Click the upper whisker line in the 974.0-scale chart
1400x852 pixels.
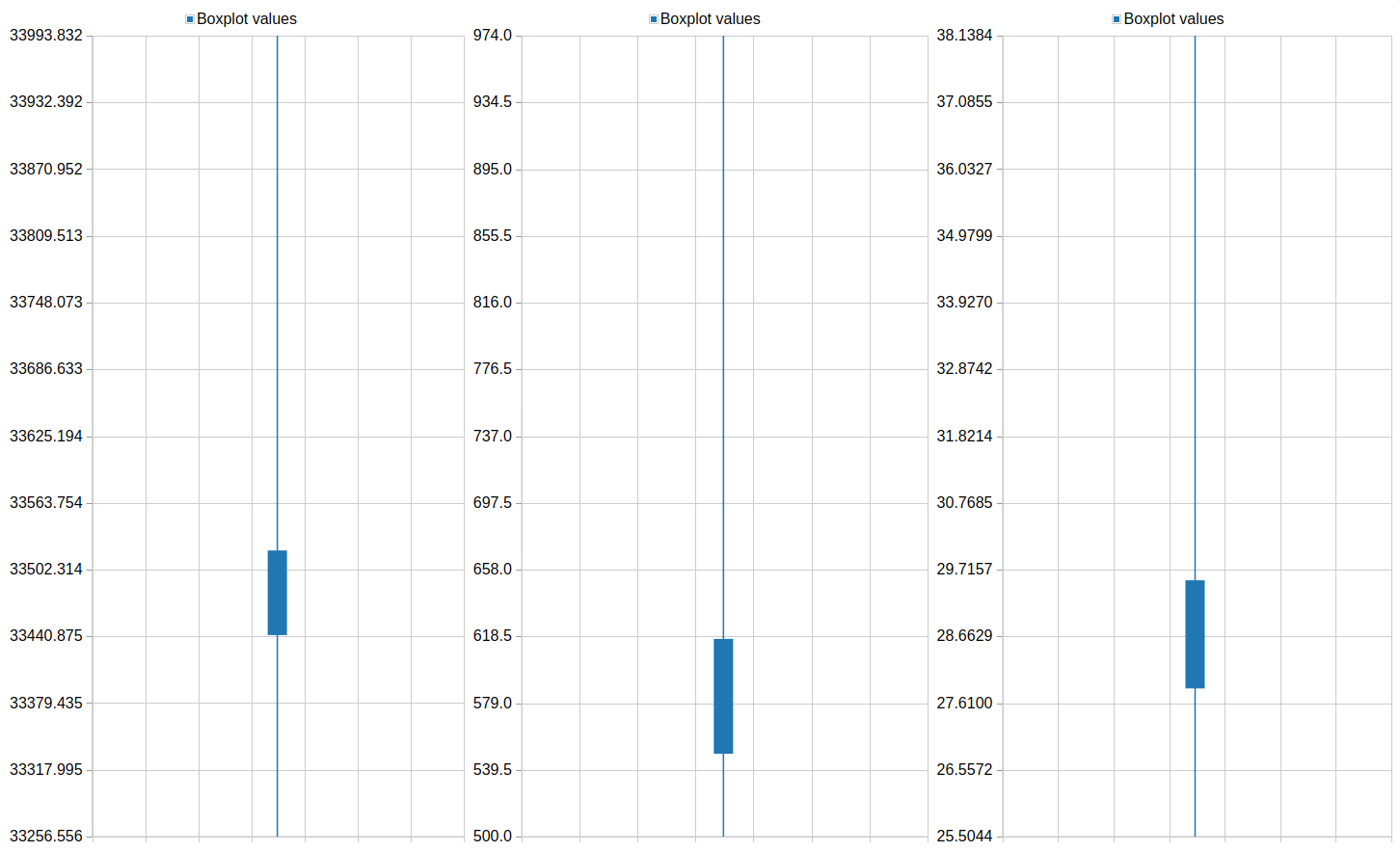tap(723, 337)
